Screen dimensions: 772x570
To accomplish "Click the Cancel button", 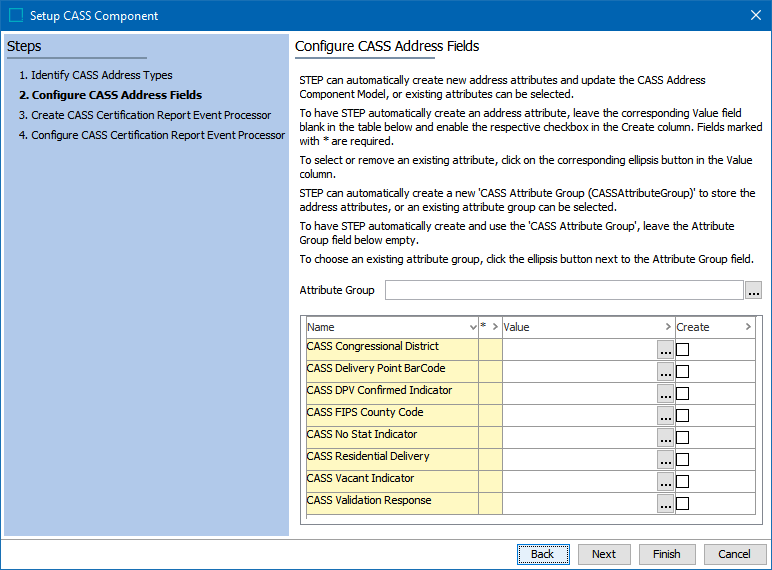I will (735, 554).
